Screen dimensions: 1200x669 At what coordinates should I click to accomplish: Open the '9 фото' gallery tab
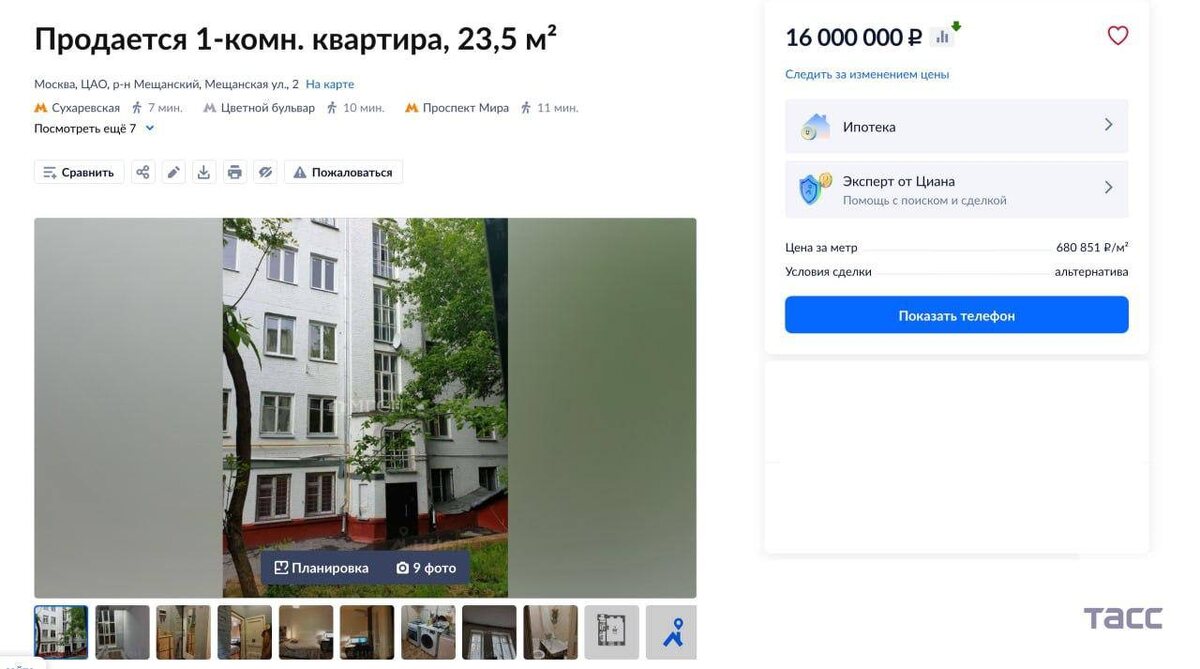tap(426, 568)
